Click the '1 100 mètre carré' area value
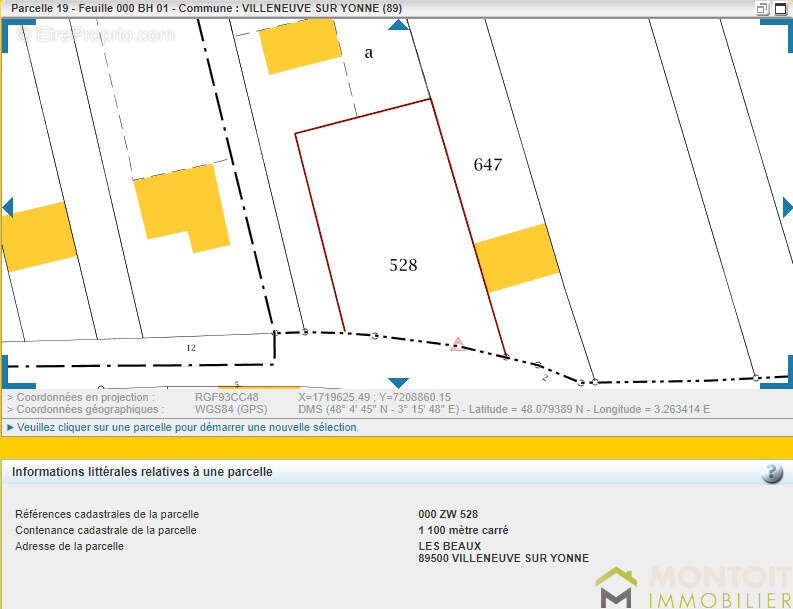This screenshot has width=793, height=609. (x=463, y=531)
